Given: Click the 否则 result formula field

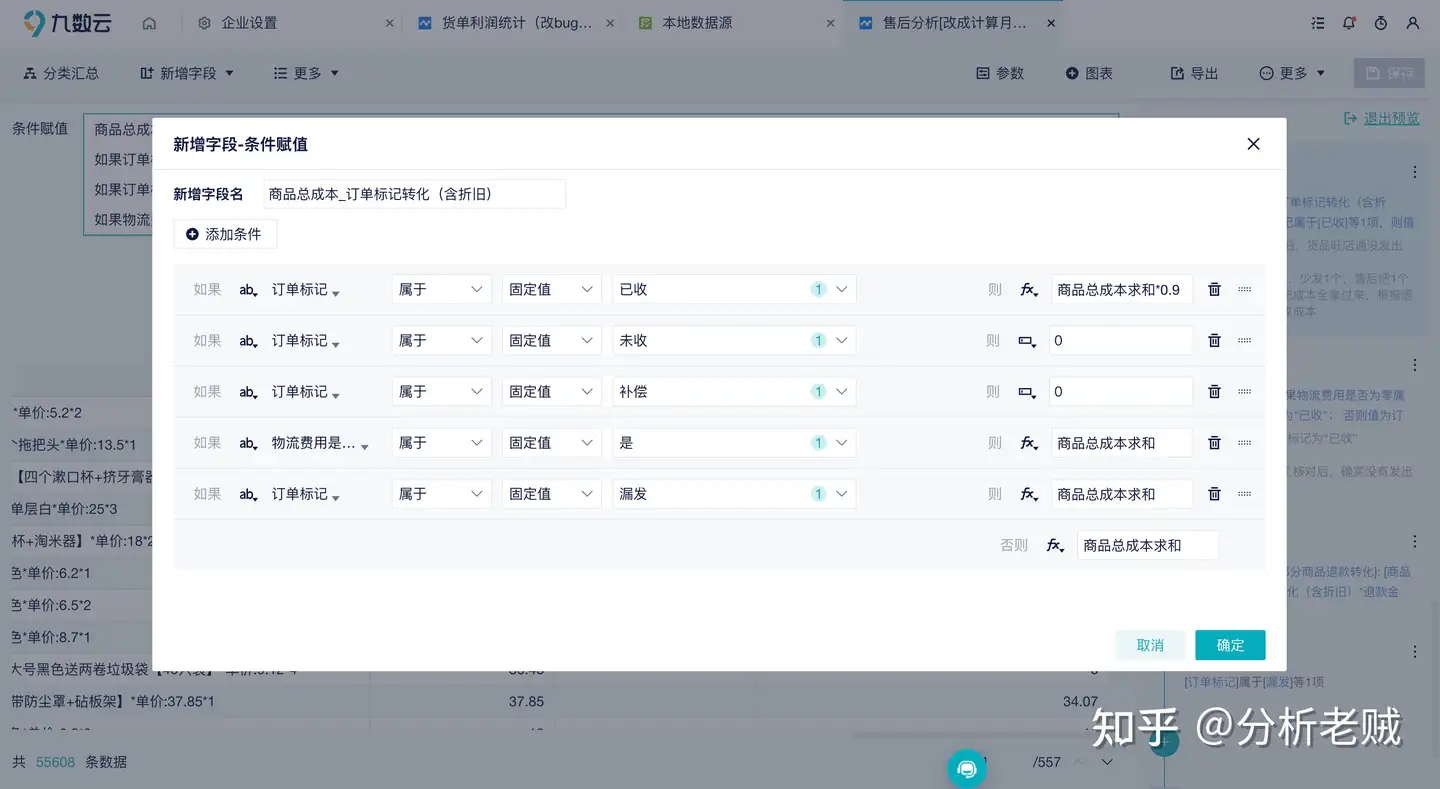Looking at the screenshot, I should pyautogui.click(x=1148, y=545).
